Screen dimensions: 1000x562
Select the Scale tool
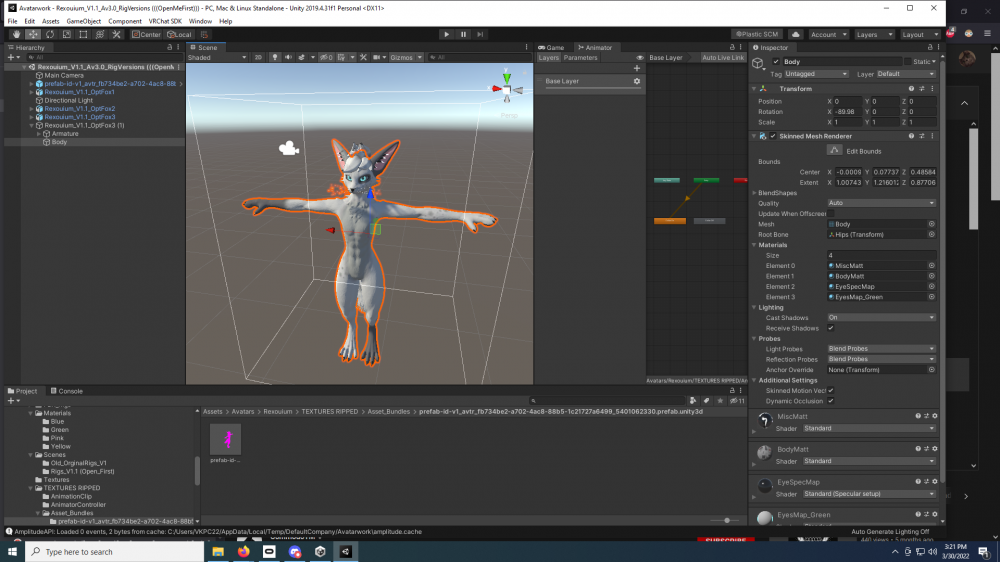66,34
